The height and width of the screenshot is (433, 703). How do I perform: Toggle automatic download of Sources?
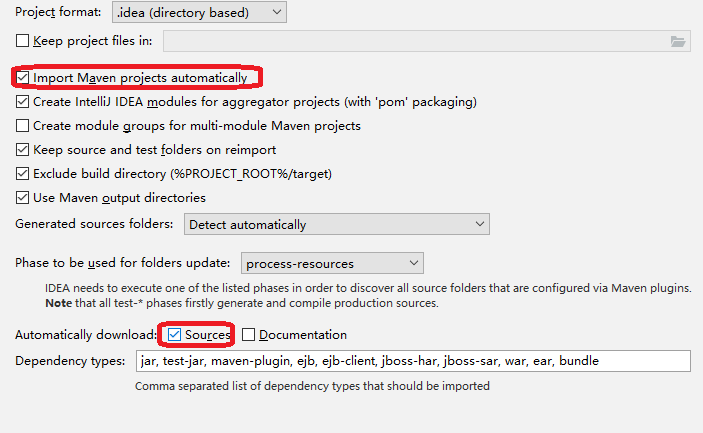[175, 335]
